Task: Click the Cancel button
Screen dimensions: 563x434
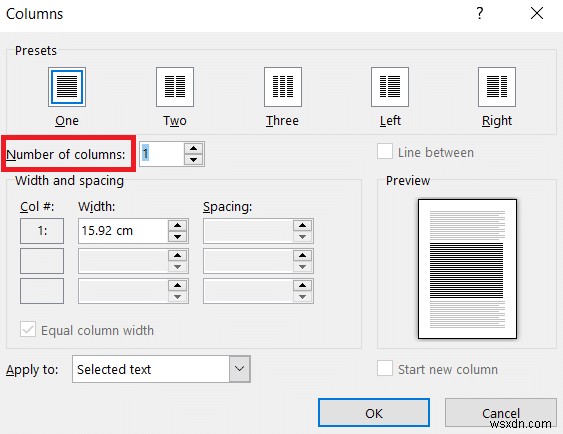Action: click(x=501, y=413)
